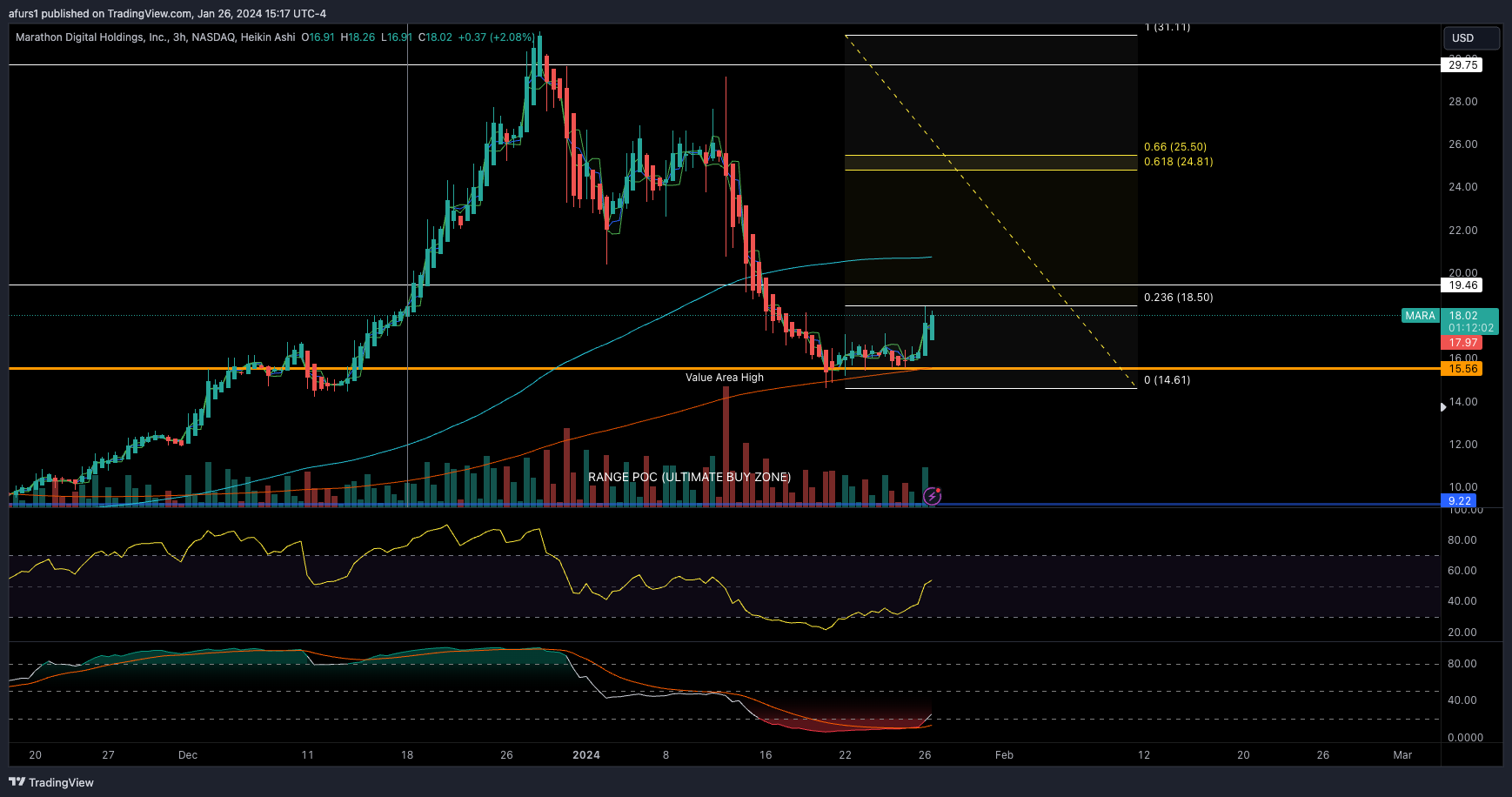Click the 'Mar' label on the time axis
Image resolution: width=1512 pixels, height=797 pixels.
pyautogui.click(x=1402, y=755)
